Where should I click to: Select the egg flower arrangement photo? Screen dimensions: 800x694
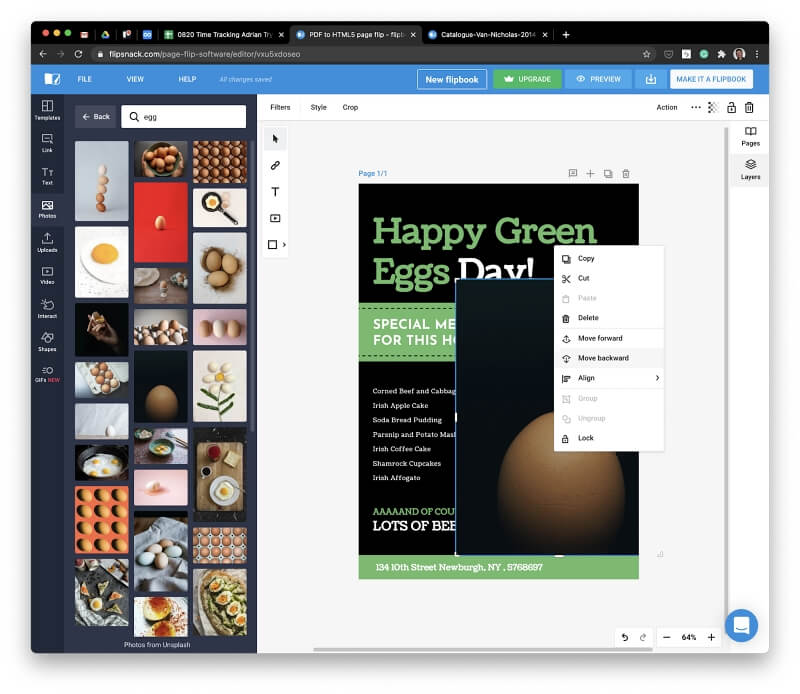point(219,386)
